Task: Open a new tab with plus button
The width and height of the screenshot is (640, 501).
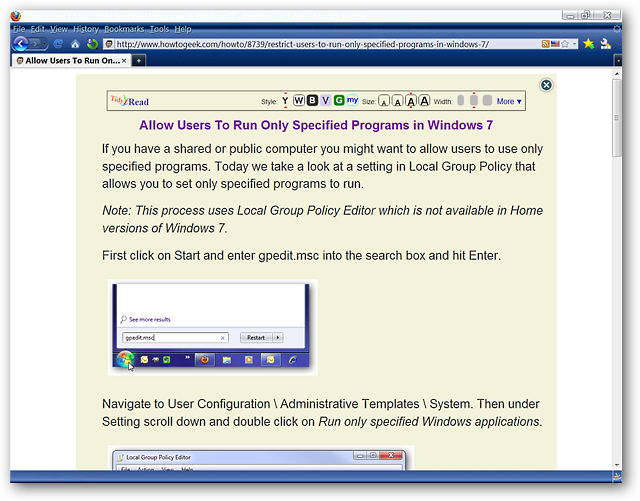Action: [139, 60]
